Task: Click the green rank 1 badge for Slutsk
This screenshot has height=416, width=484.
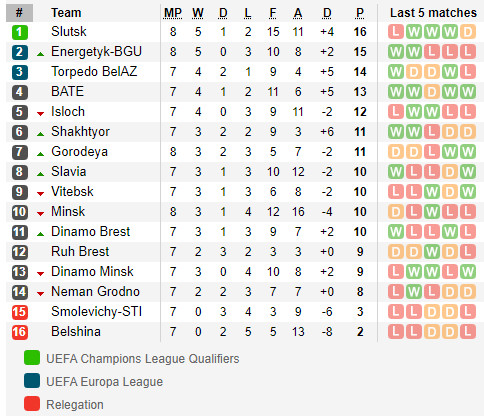Action: [20, 32]
